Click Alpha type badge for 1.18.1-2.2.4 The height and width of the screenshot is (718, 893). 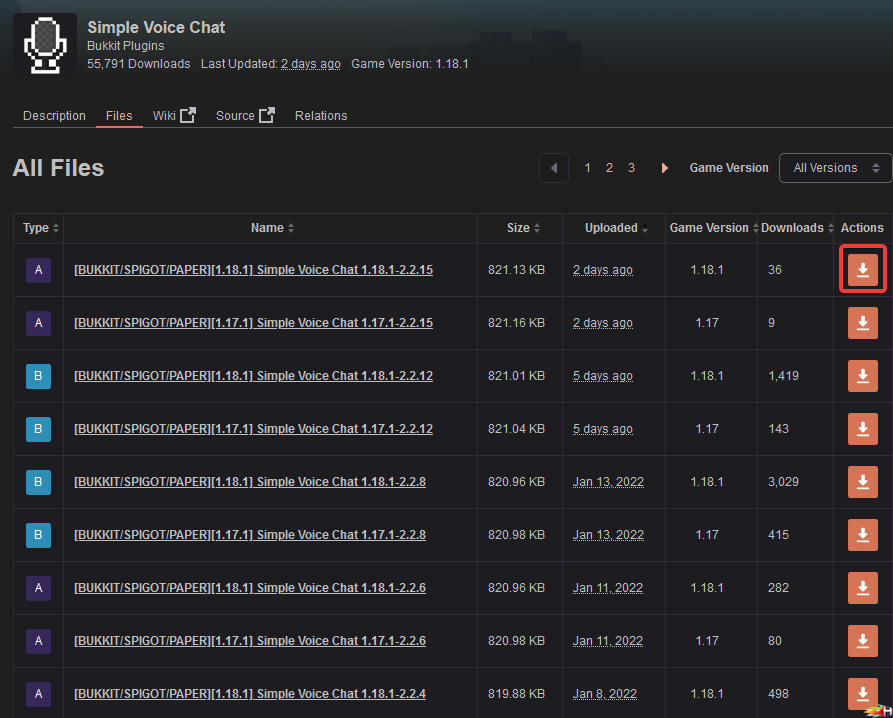point(38,694)
